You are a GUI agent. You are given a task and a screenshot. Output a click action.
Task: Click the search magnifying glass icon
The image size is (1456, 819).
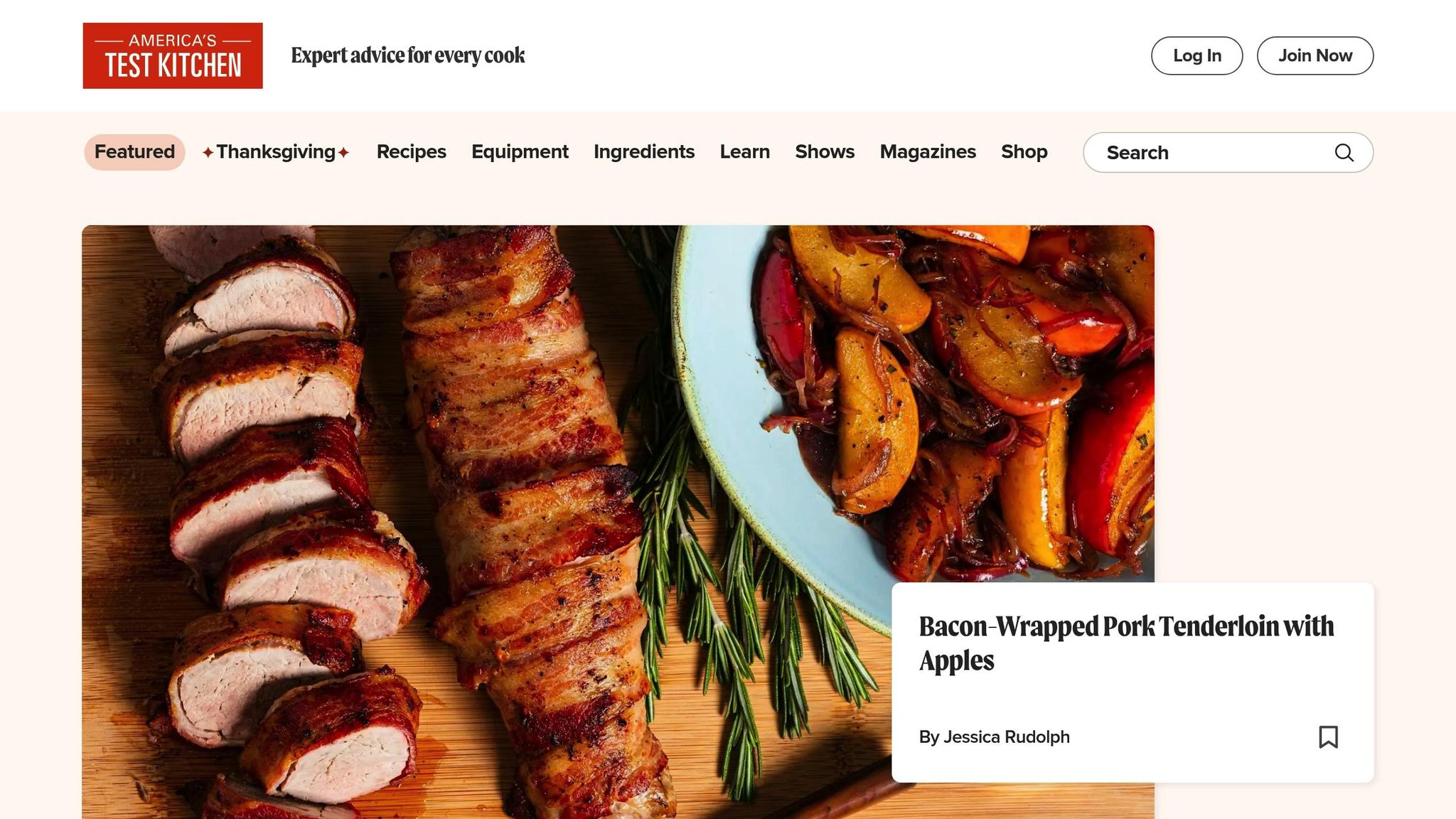[x=1344, y=152]
